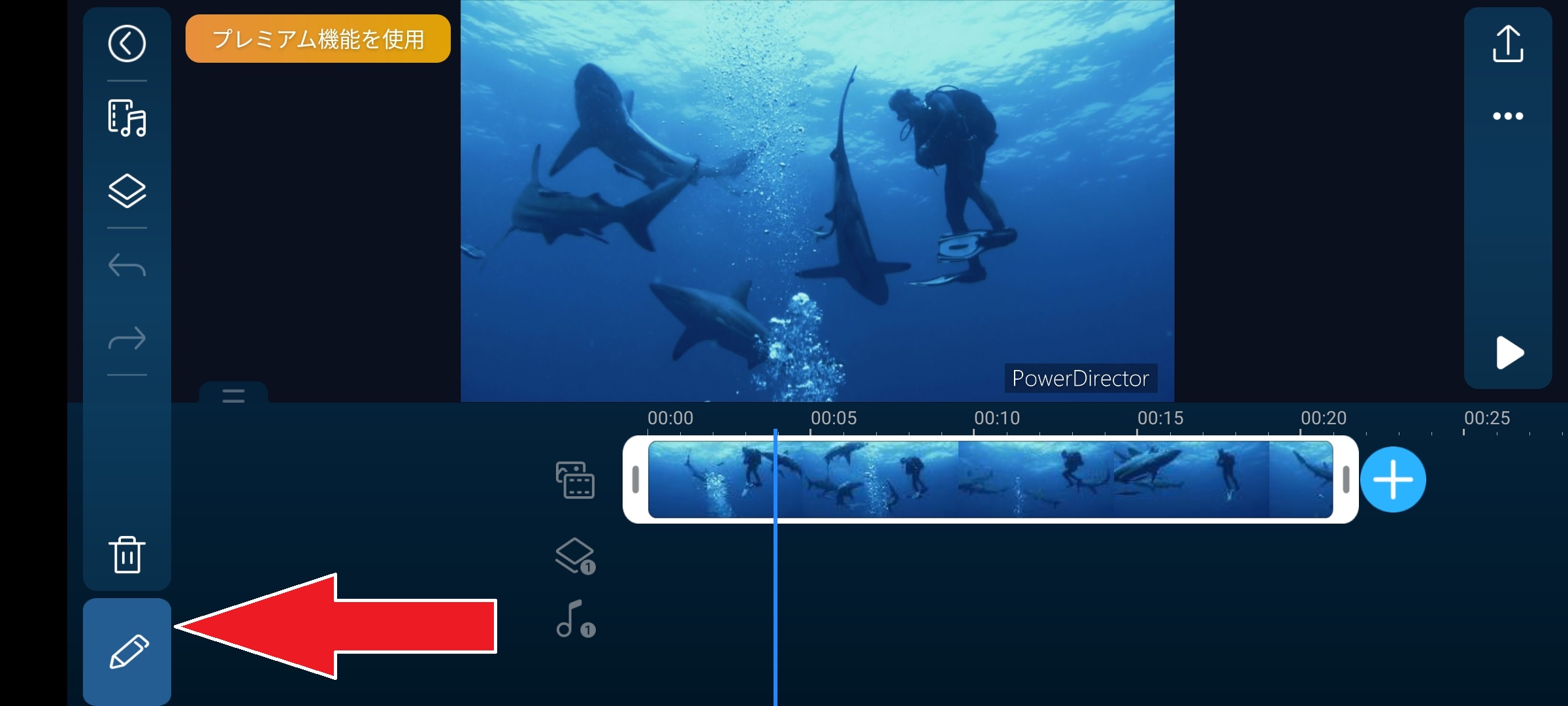The height and width of the screenshot is (706, 1568).
Task: Open the three-dots more options menu
Action: [1508, 116]
